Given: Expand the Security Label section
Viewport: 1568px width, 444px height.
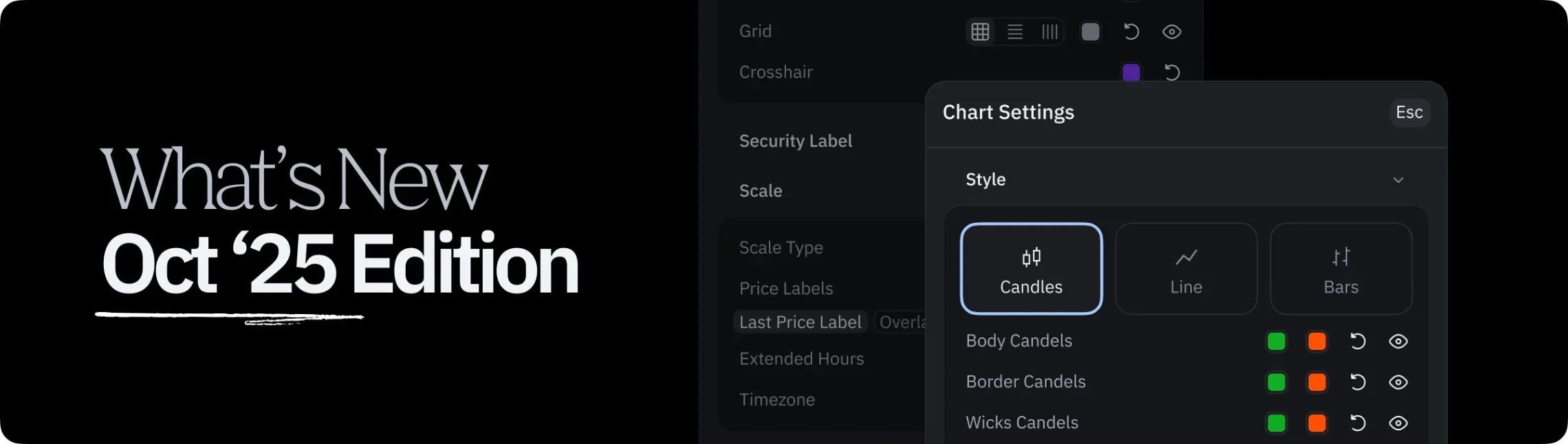Looking at the screenshot, I should coord(796,141).
